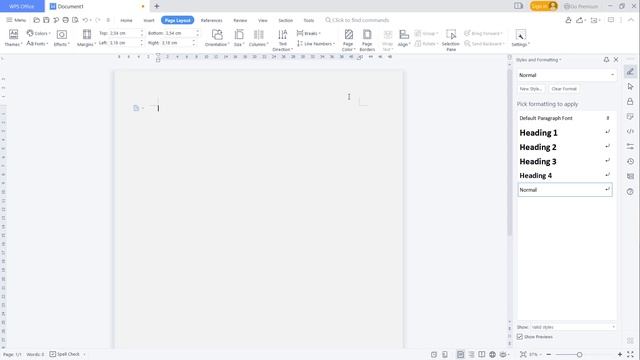Switch to the References tab
This screenshot has height=360, width=640.
click(x=211, y=20)
